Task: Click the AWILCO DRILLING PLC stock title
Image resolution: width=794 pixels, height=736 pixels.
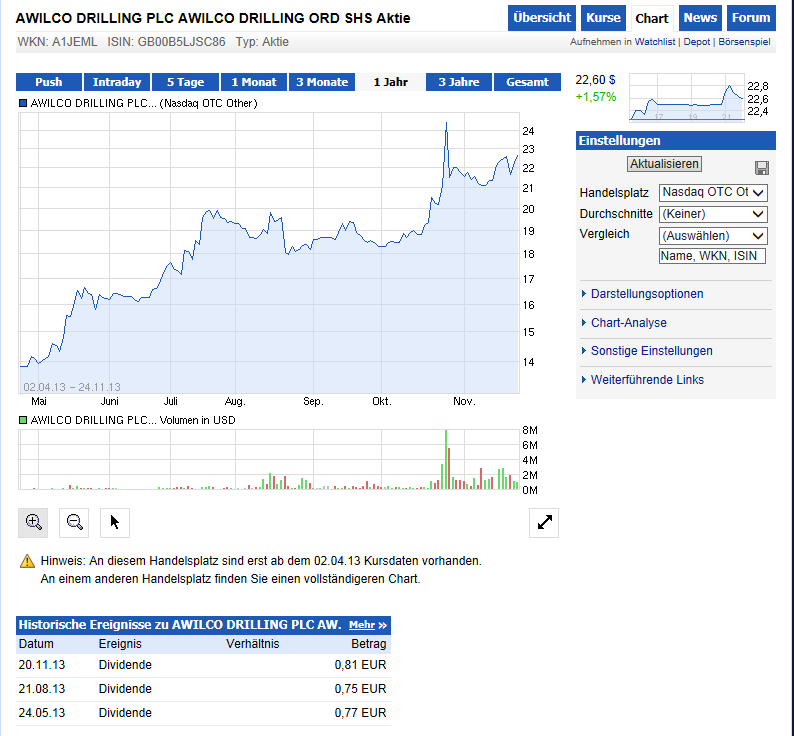Action: pyautogui.click(x=213, y=18)
